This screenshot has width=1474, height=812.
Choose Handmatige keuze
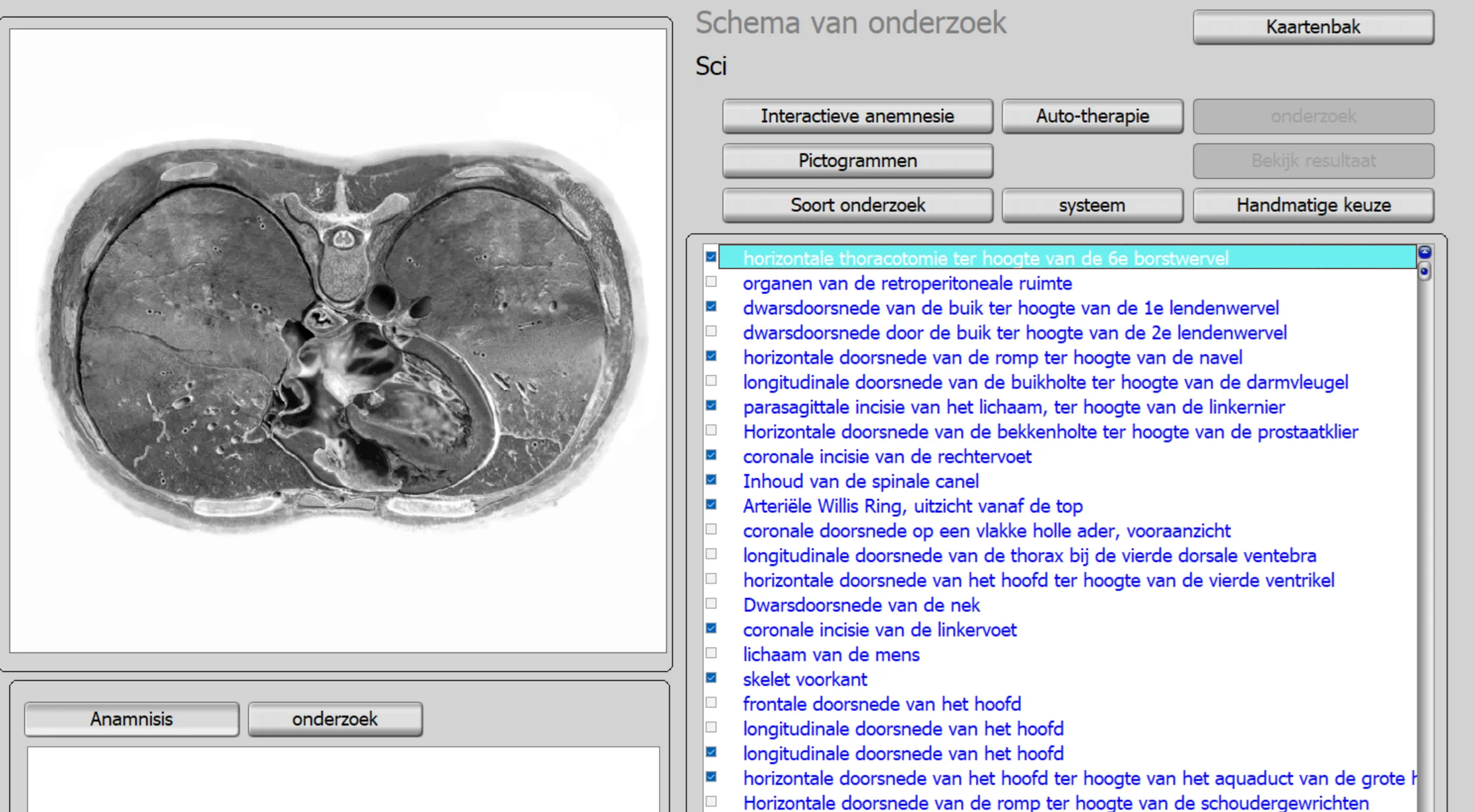point(1313,205)
